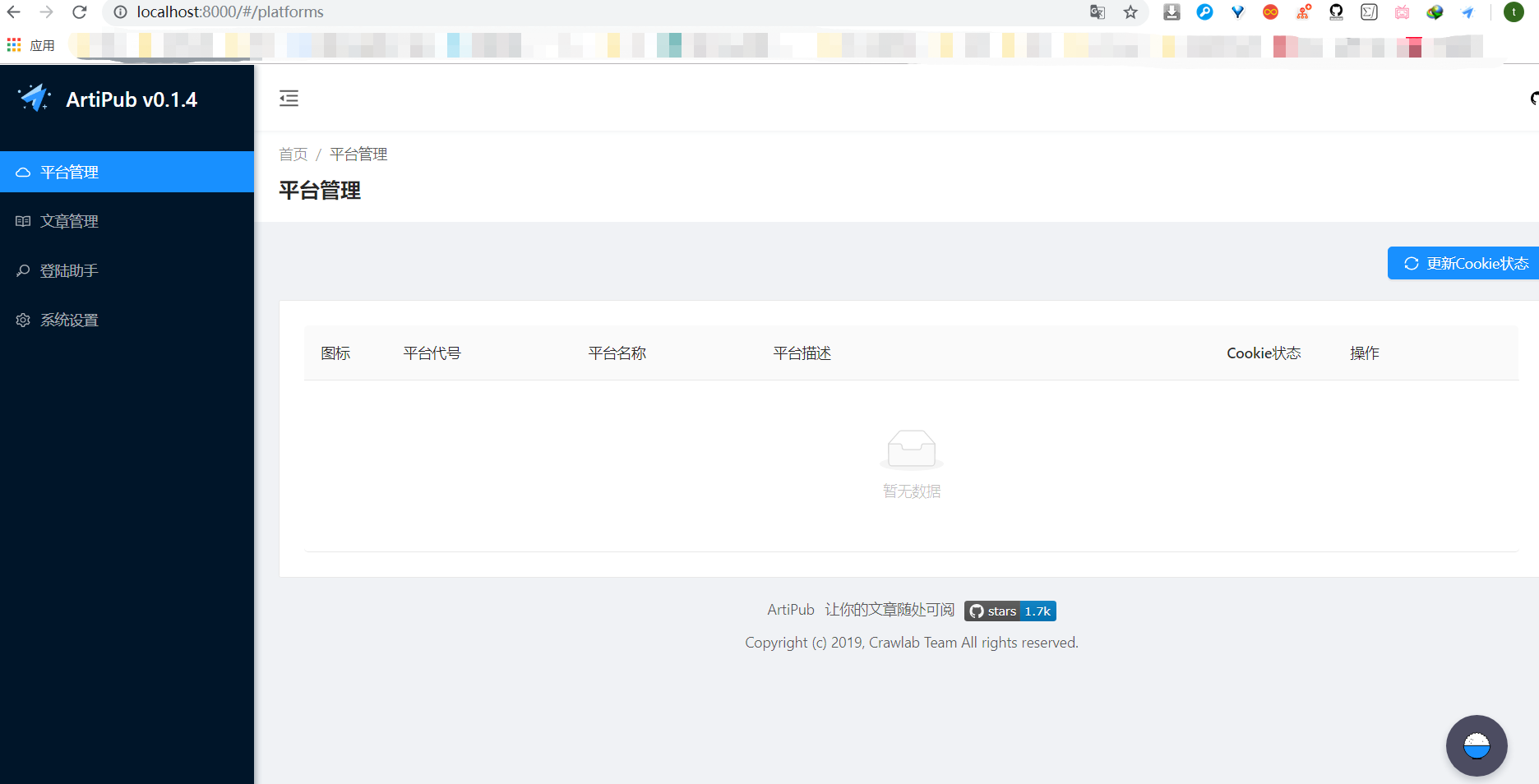Click the Copyright (c) 2019 footer line

912,643
